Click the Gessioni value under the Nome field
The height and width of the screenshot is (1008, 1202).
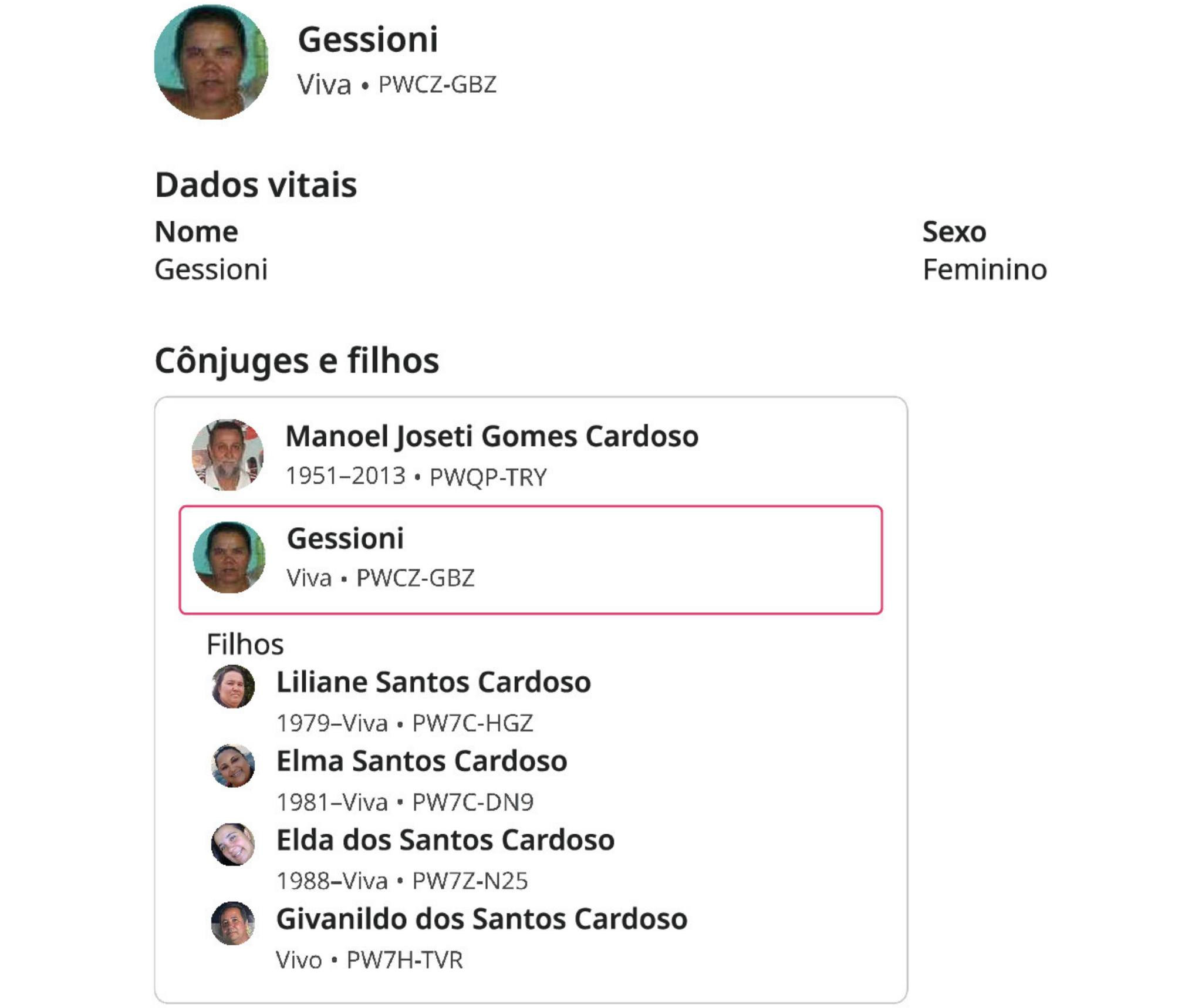pyautogui.click(x=211, y=270)
